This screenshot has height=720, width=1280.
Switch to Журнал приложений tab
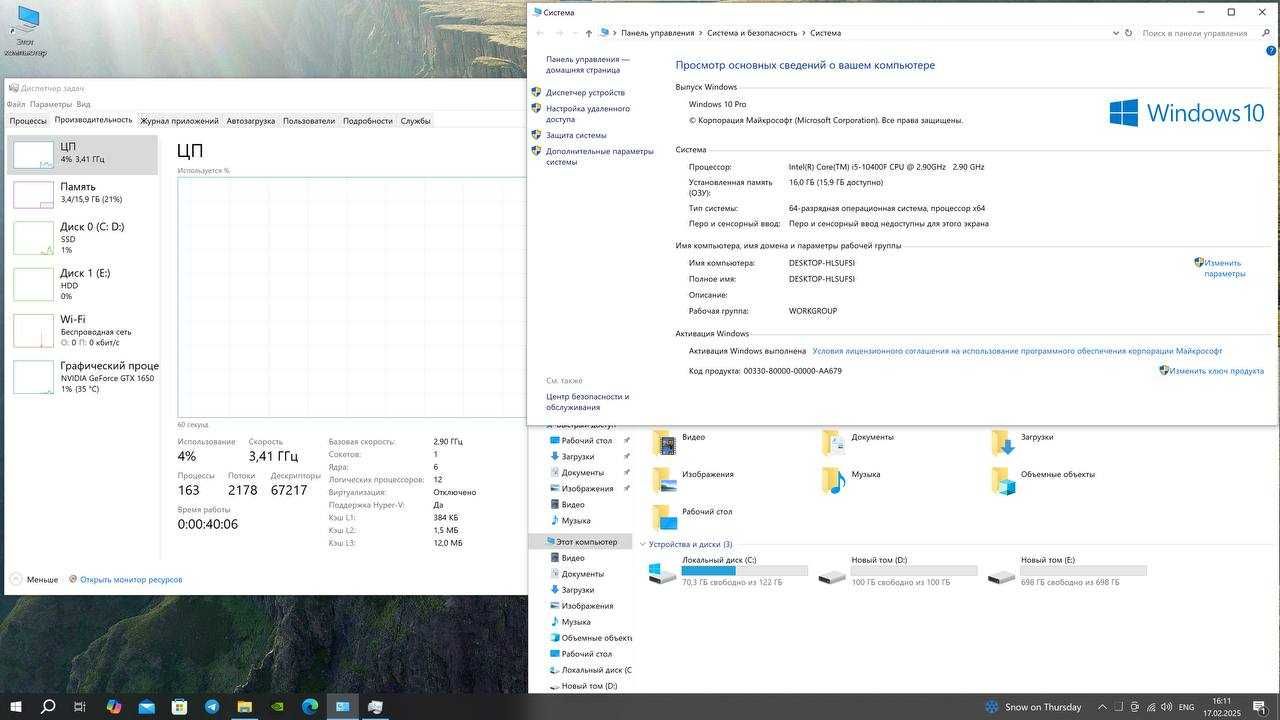click(x=179, y=121)
